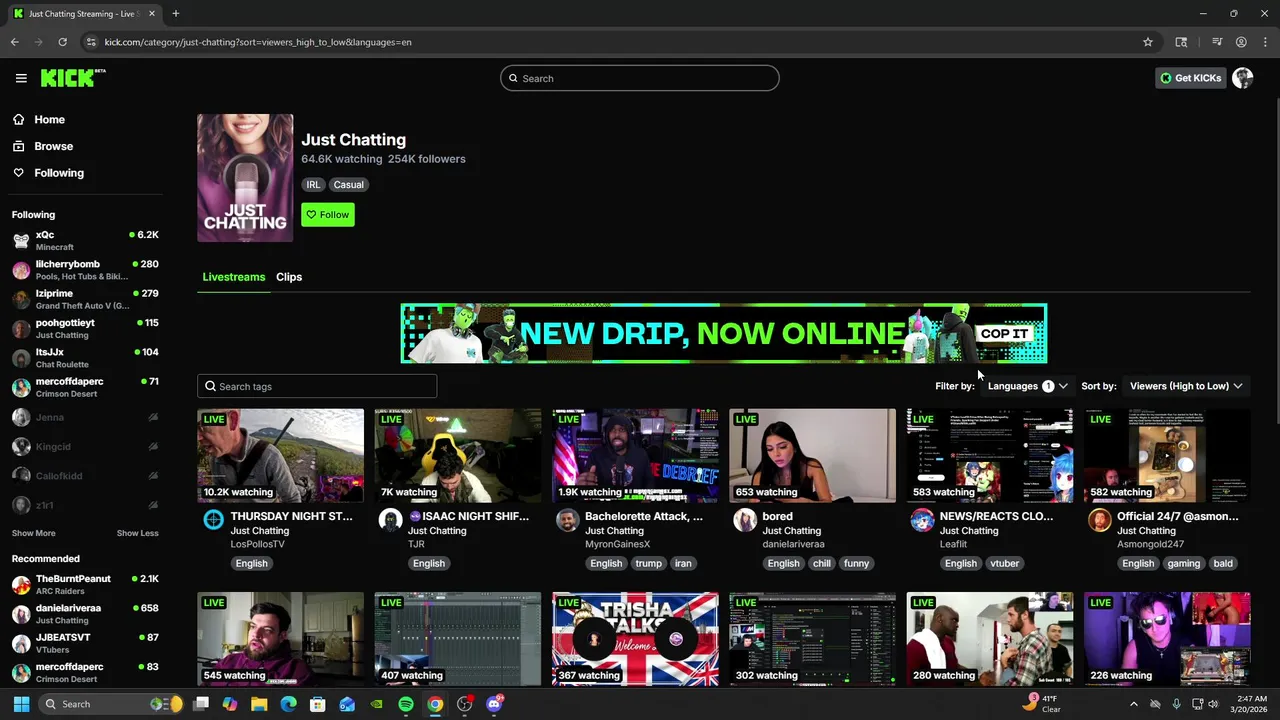Open danielariveraa bored stream thumbnail
Viewport: 1280px width, 720px height.
click(x=813, y=455)
